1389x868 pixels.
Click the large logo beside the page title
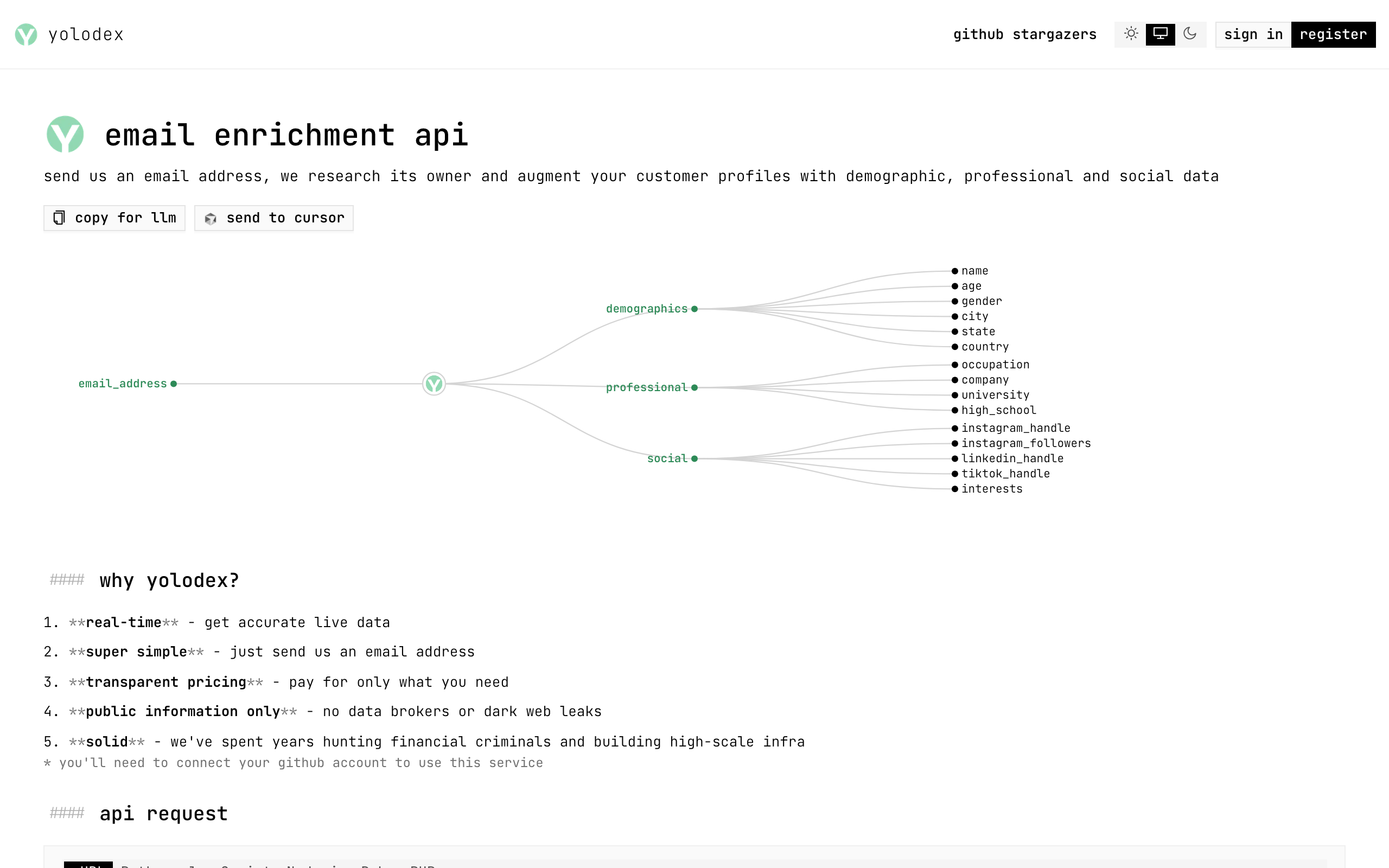pyautogui.click(x=65, y=135)
